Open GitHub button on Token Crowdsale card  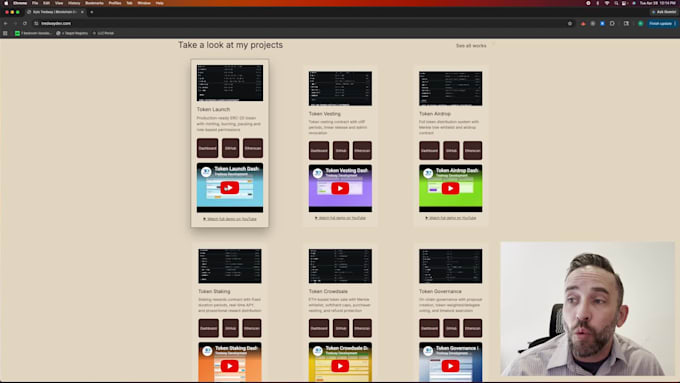[x=341, y=328]
